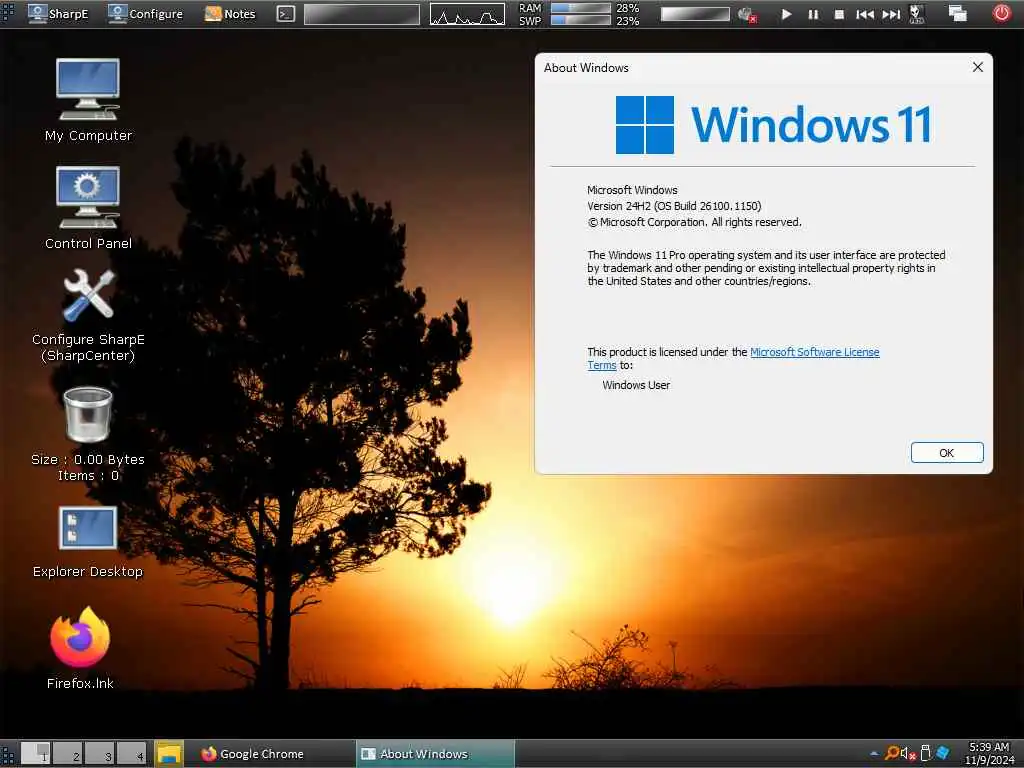Screen dimensions: 1024x768
Task: Click the 'Windows User' licensee text
Action: pyautogui.click(x=636, y=385)
